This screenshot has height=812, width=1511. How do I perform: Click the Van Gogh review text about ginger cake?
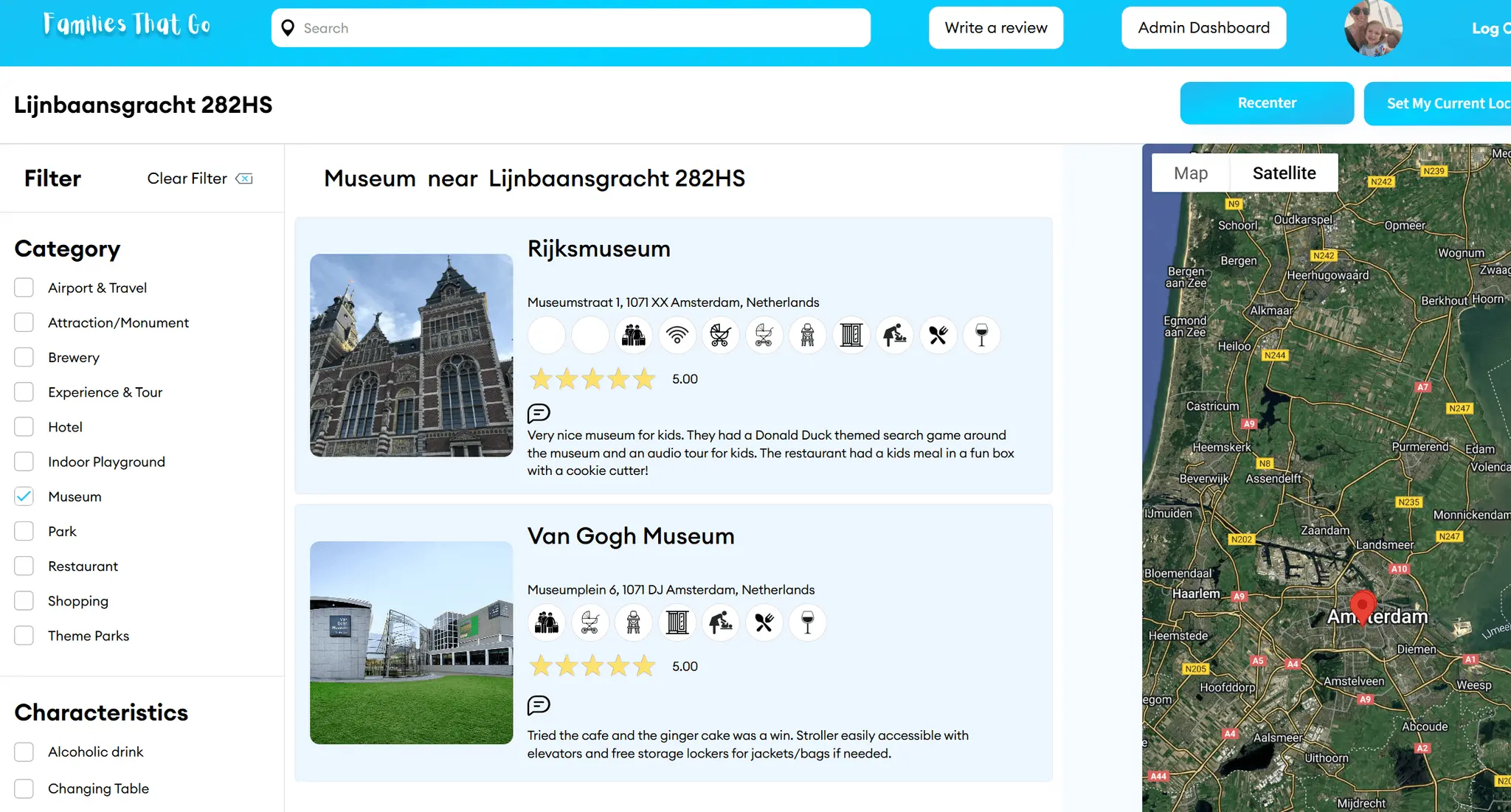tap(748, 745)
